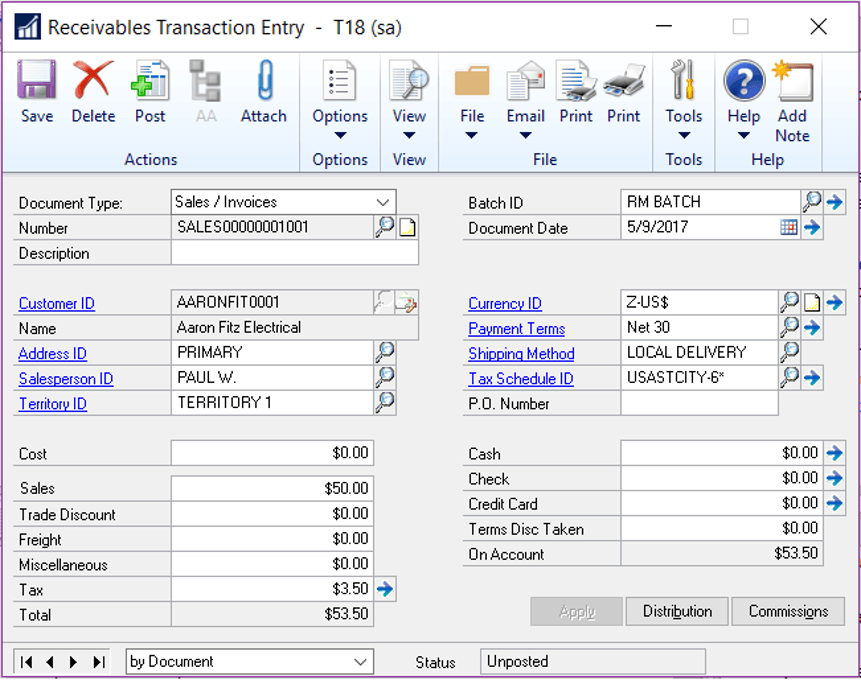The height and width of the screenshot is (680, 861).
Task: Click the Delete red X icon
Action: [93, 91]
